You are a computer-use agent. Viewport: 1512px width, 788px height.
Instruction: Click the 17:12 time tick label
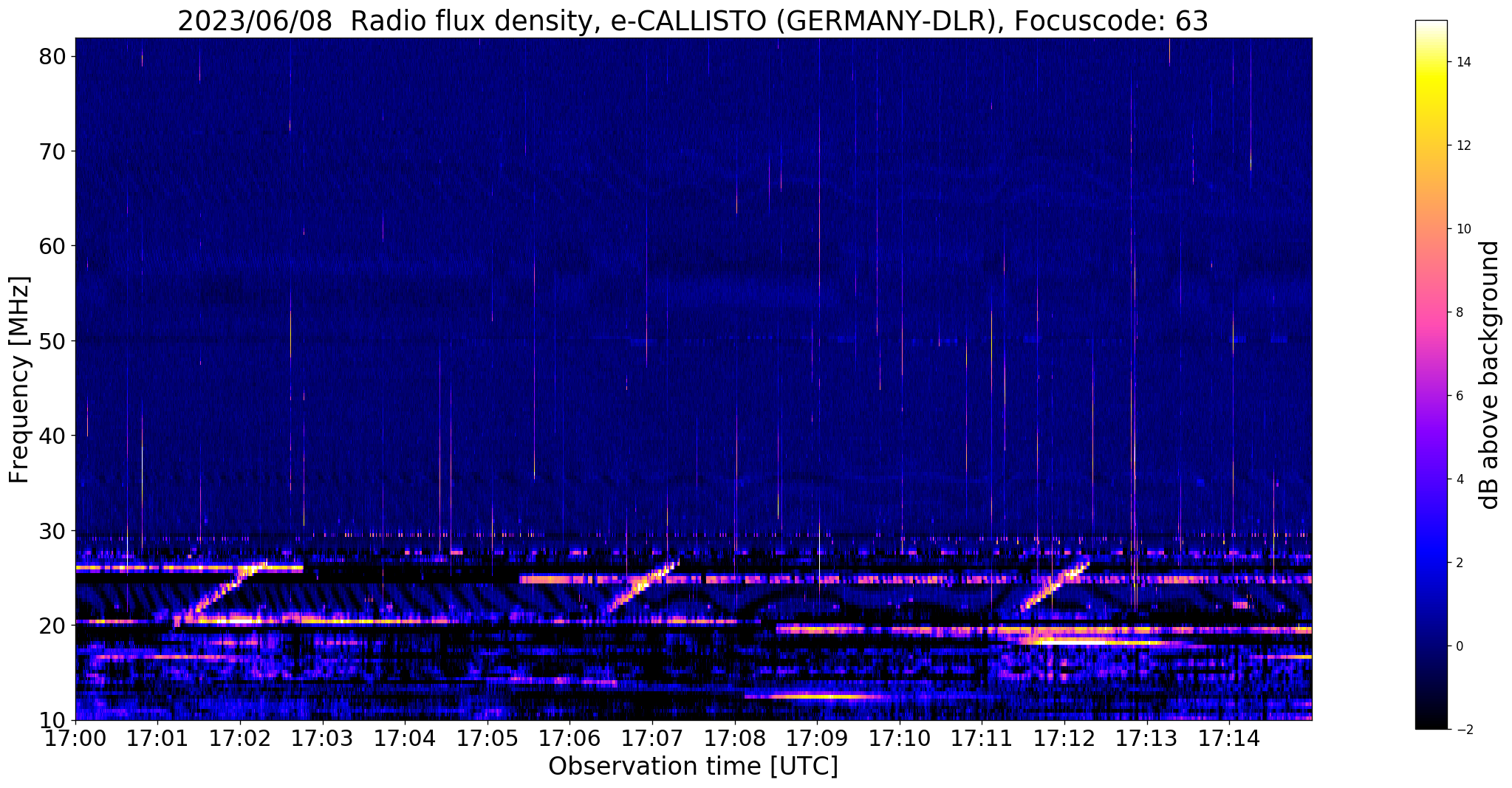tap(1064, 739)
